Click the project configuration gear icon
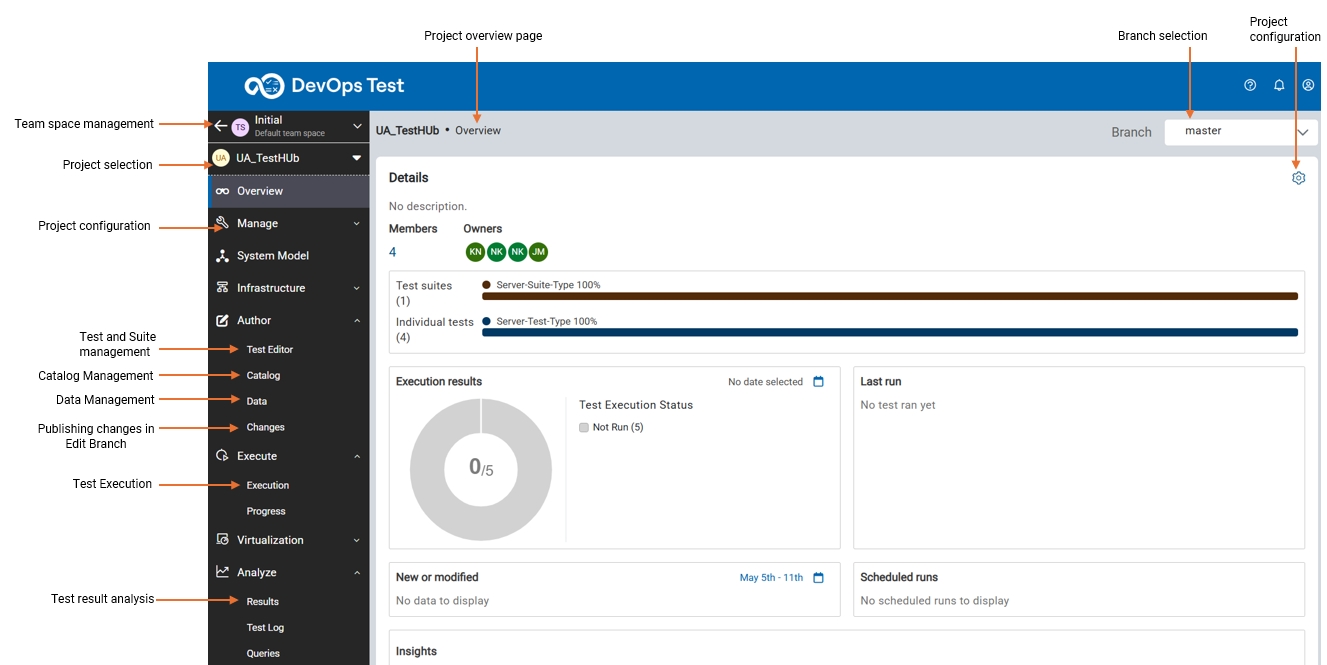 click(x=1298, y=178)
